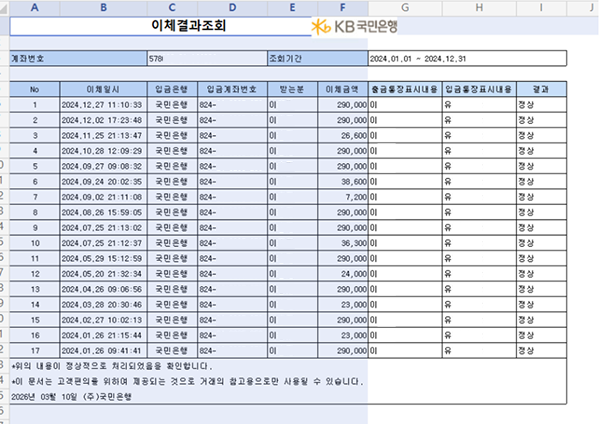This screenshot has height=425, width=600.
Task: Click the No cell with value 9
Action: click(x=34, y=228)
